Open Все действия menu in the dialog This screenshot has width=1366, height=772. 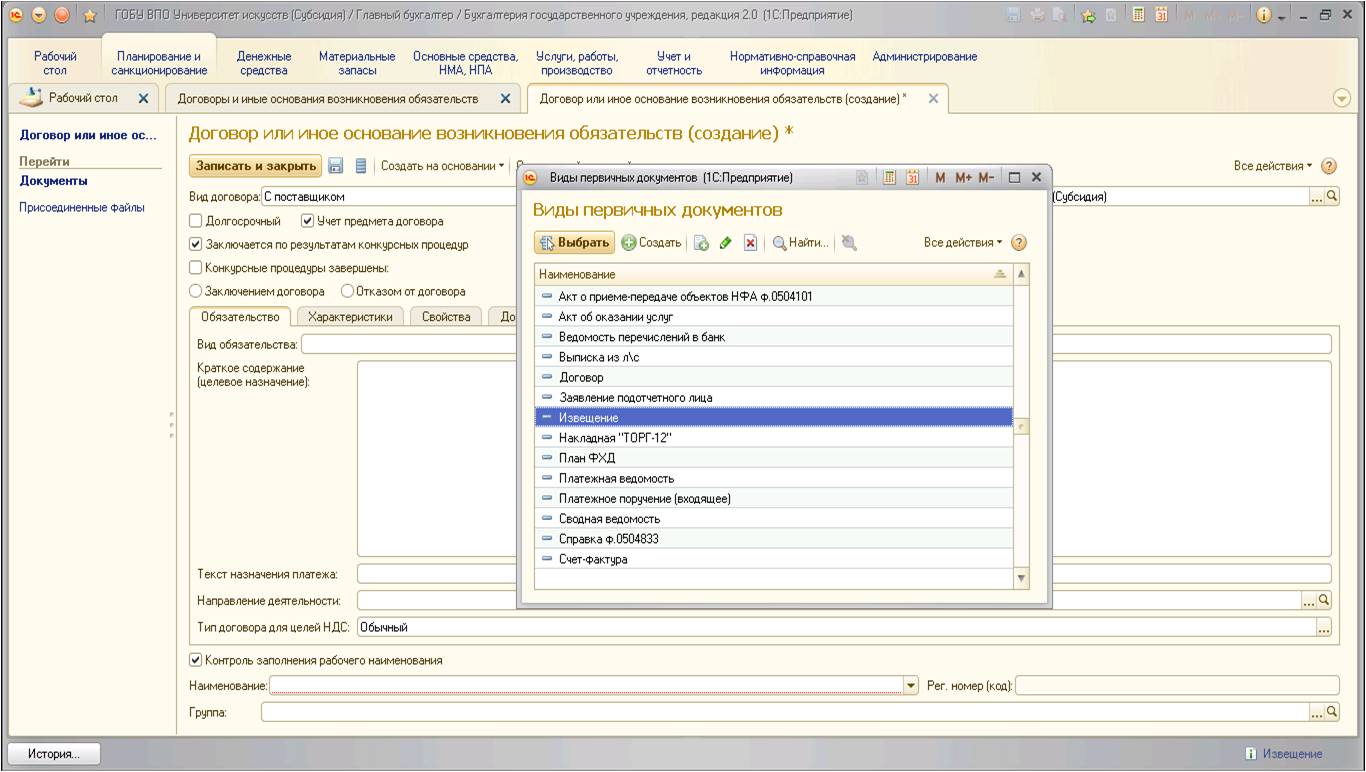[963, 243]
